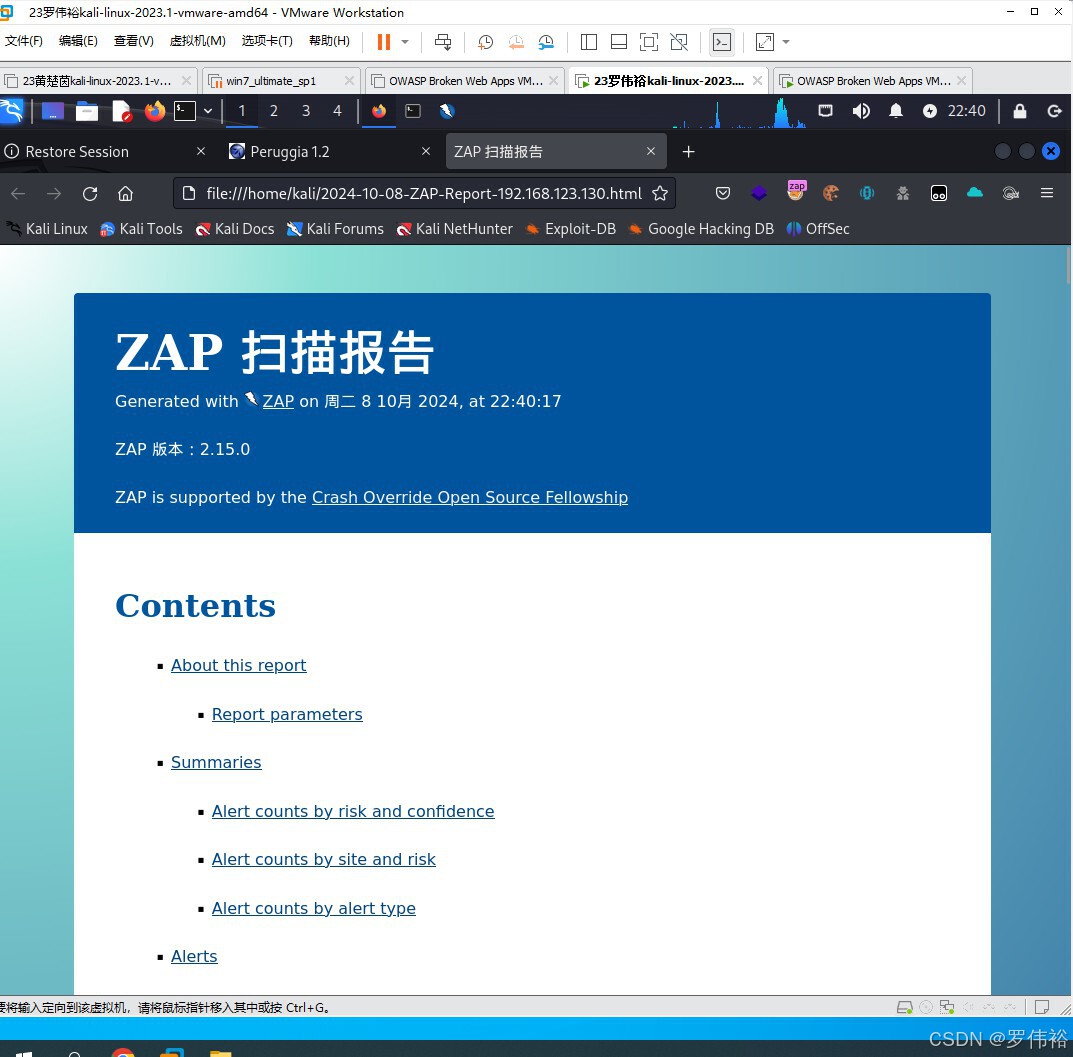This screenshot has width=1073, height=1057.
Task: Open the file manager in Kali panel
Action: click(87, 111)
